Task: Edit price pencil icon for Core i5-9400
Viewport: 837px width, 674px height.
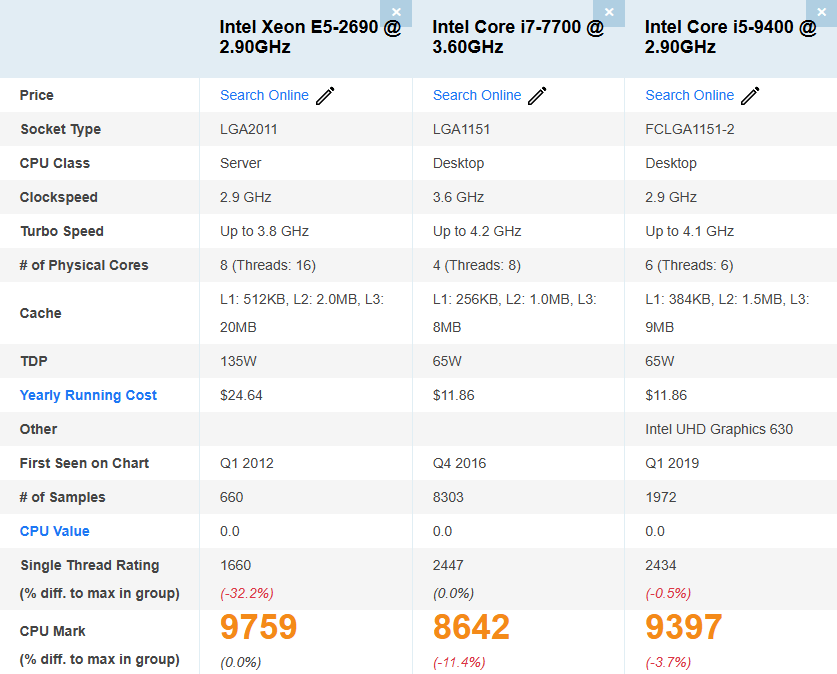Action: click(750, 96)
